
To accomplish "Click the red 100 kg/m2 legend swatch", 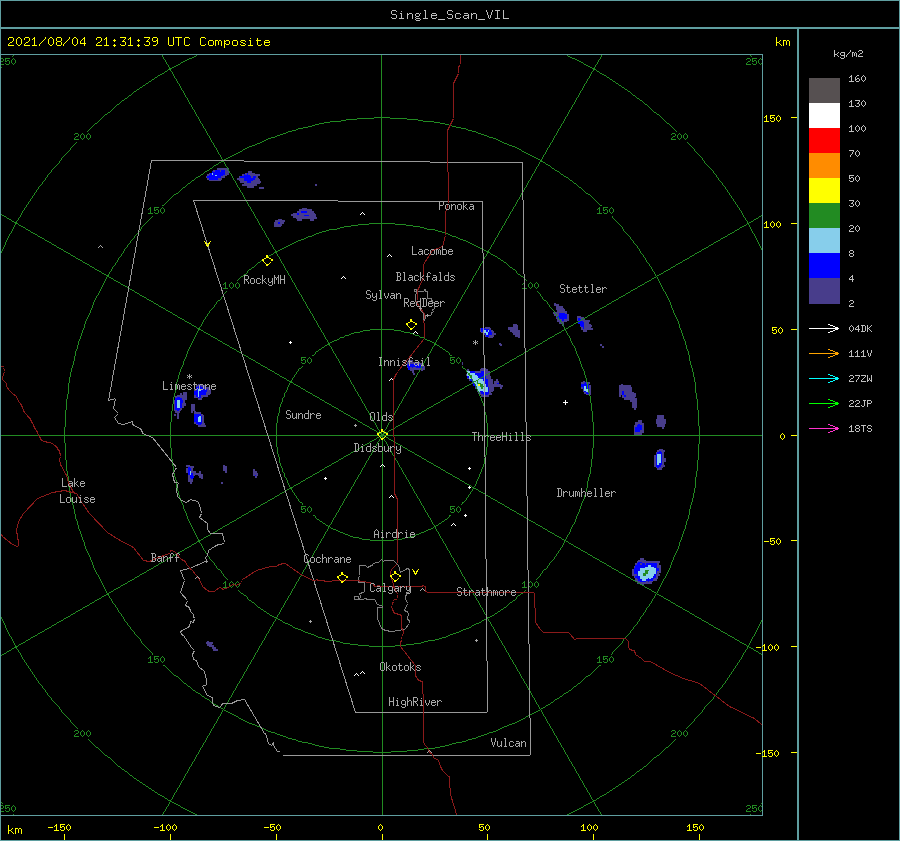I will click(824, 141).
